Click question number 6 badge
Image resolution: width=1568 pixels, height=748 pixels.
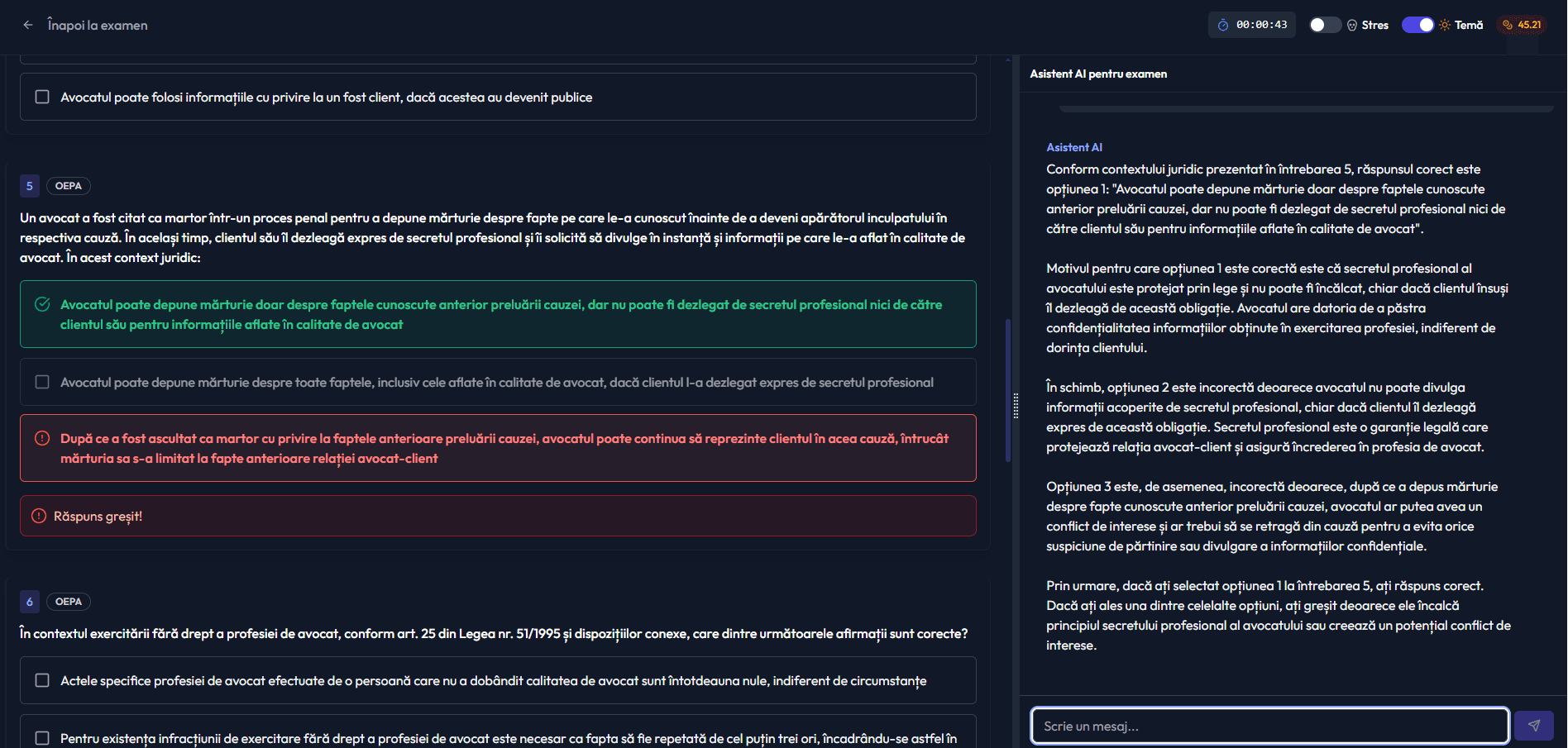[x=30, y=602]
